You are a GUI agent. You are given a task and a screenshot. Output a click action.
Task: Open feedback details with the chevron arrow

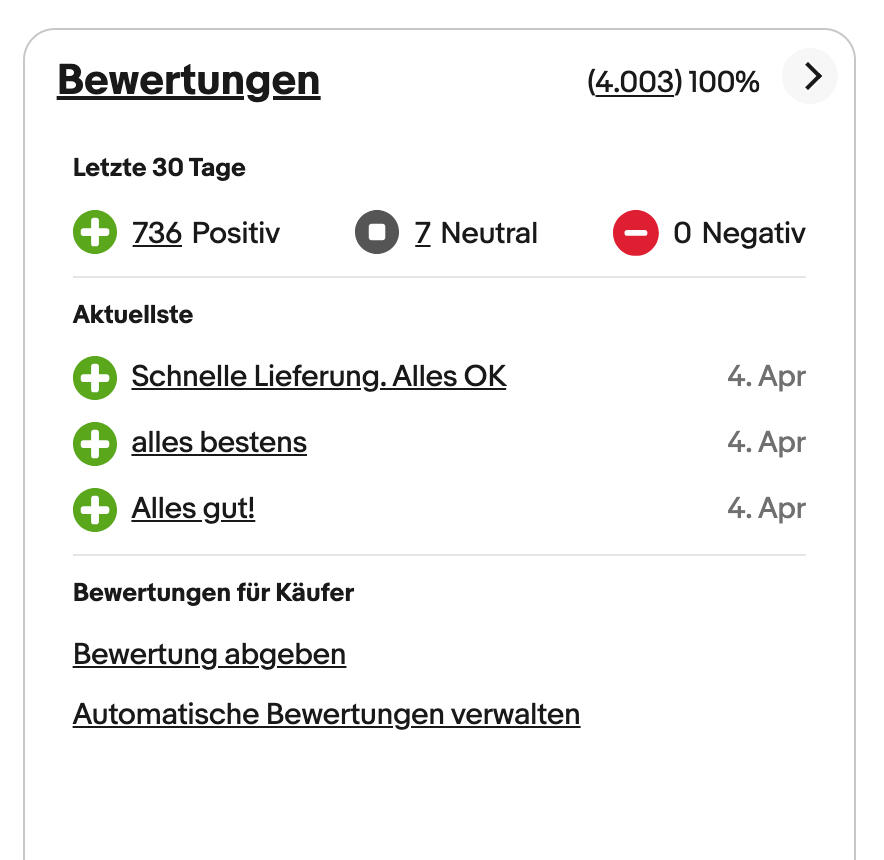pyautogui.click(x=809, y=77)
